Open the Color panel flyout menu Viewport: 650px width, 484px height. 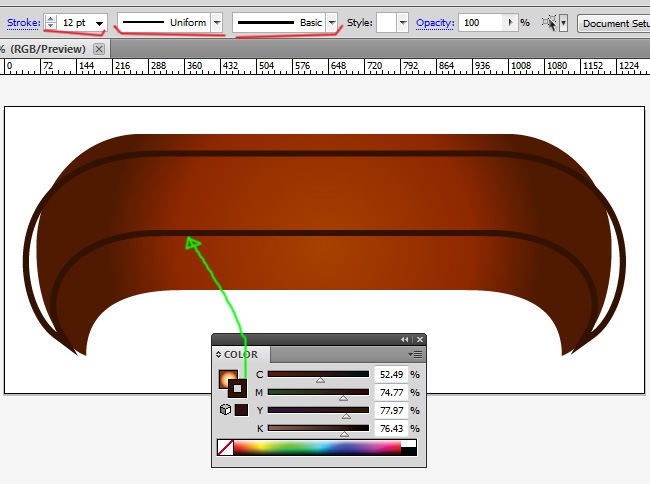416,354
